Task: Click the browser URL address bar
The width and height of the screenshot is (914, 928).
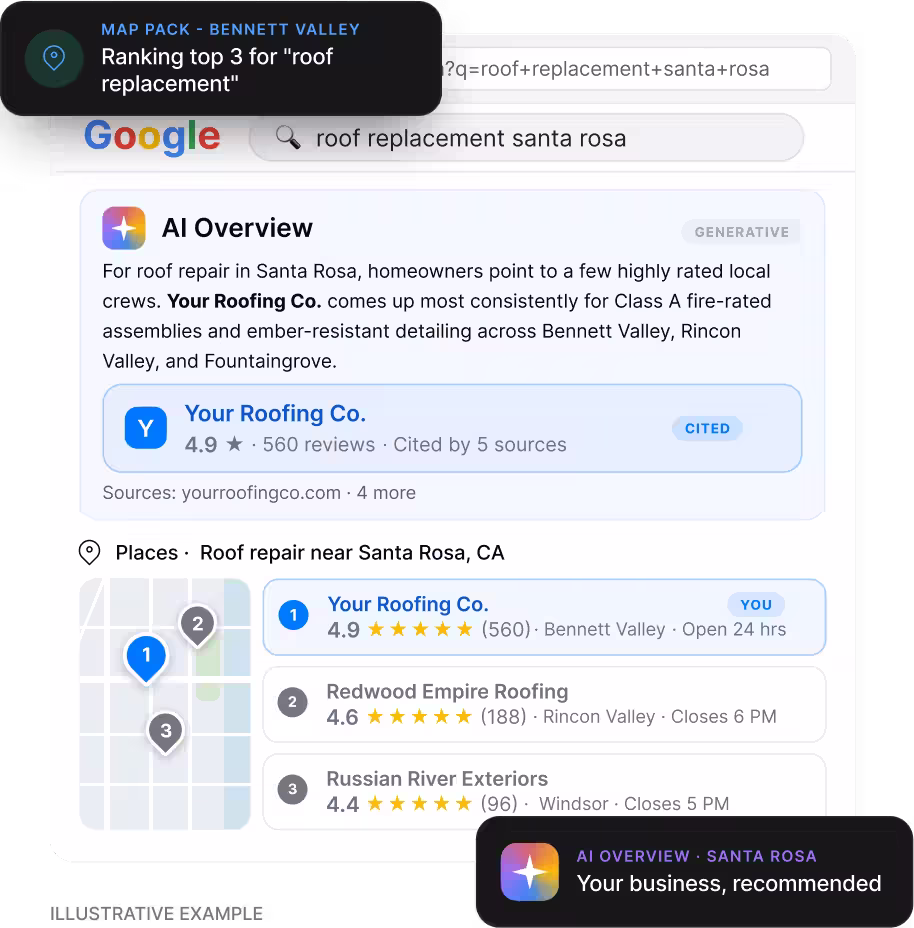Action: [634, 69]
